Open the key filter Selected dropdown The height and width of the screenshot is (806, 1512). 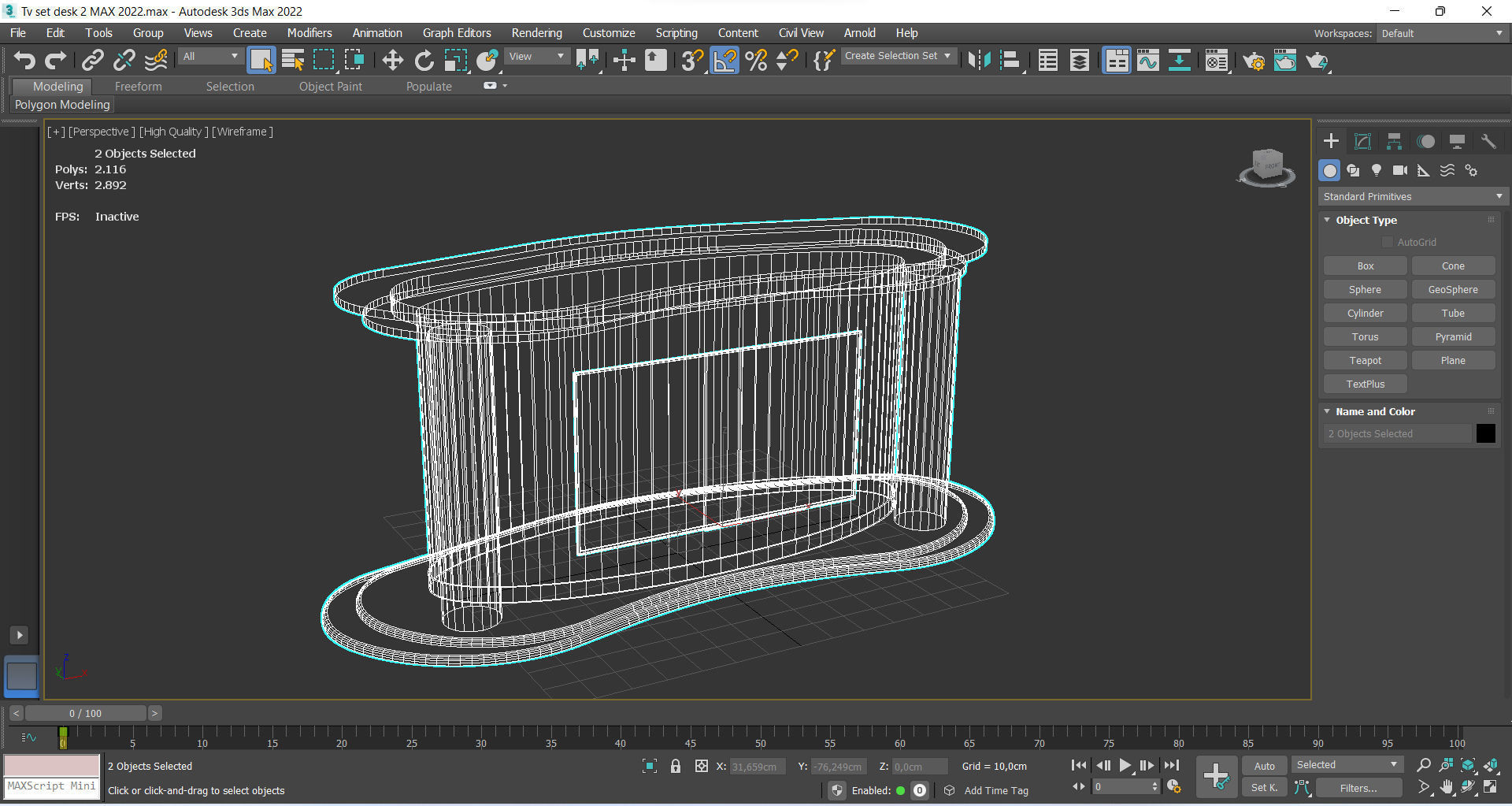coord(1347,765)
